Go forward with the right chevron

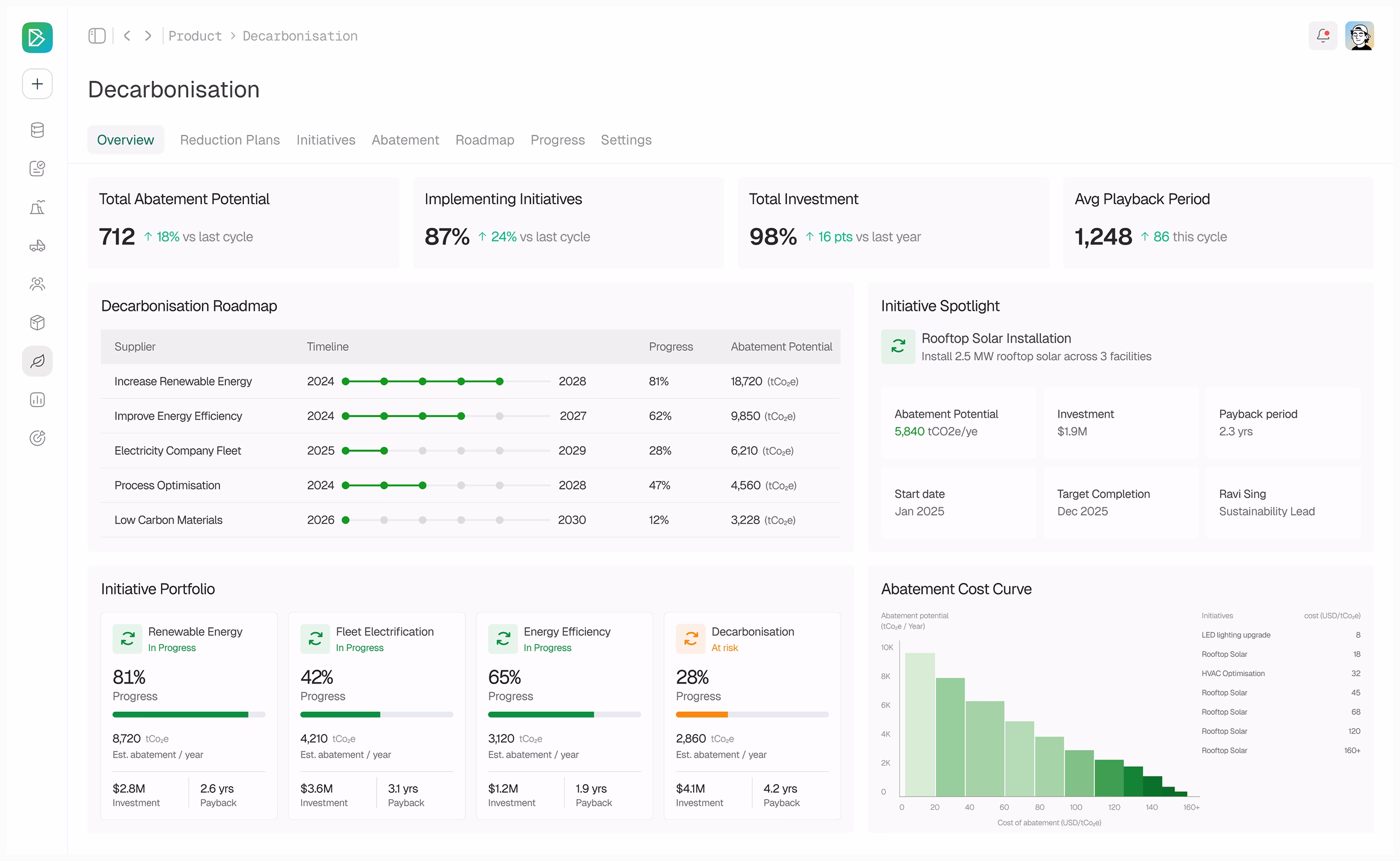(149, 36)
